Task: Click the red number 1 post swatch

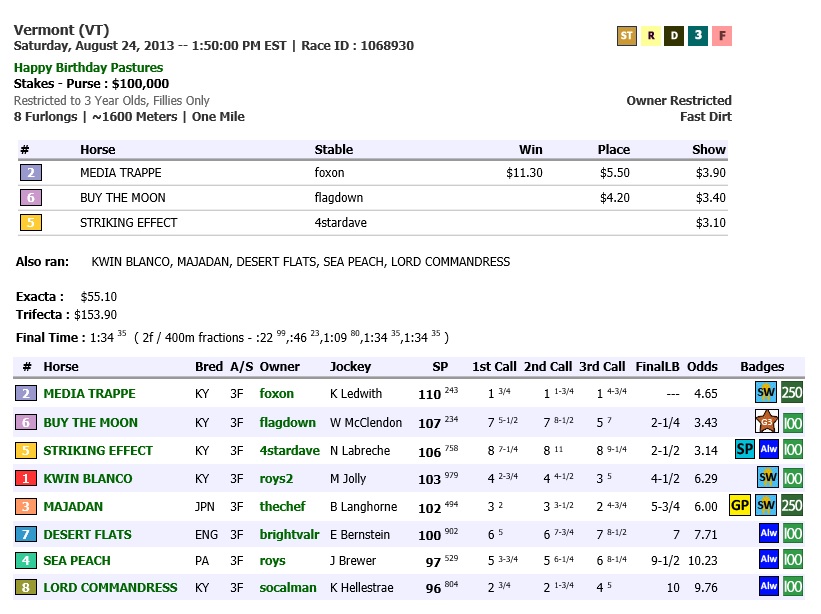Action: pos(27,478)
